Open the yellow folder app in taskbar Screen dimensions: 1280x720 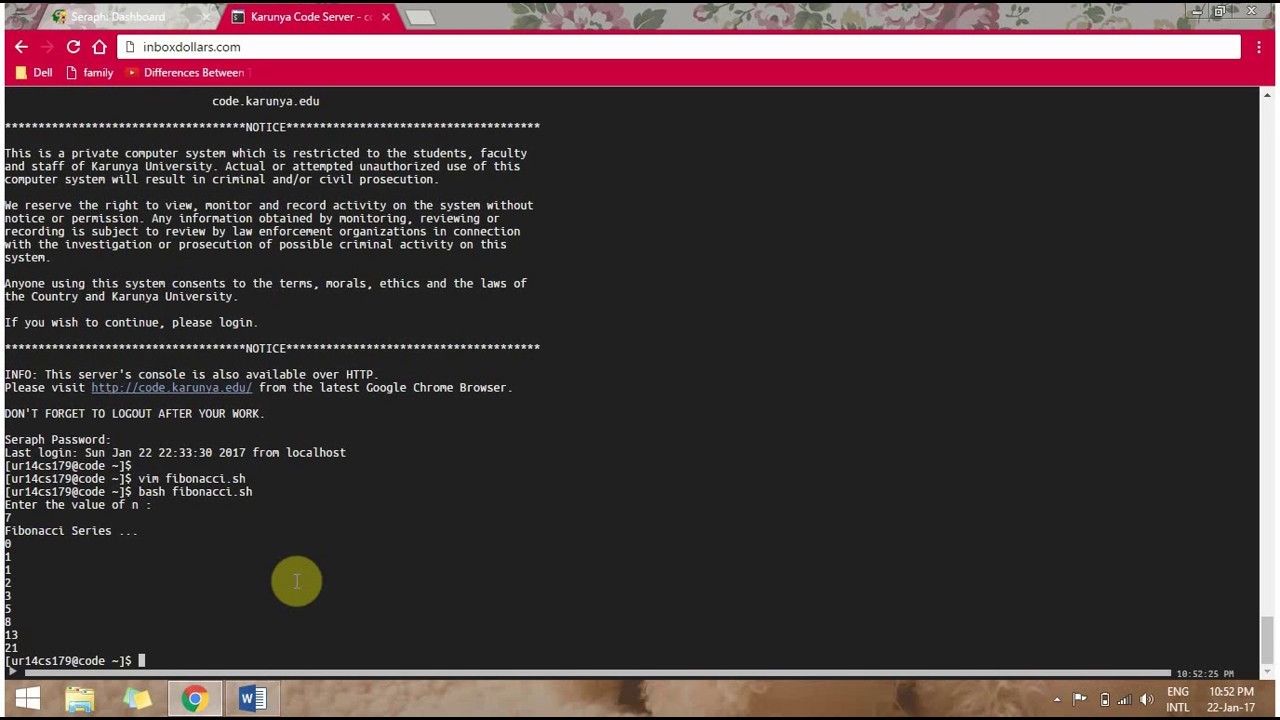[137, 699]
